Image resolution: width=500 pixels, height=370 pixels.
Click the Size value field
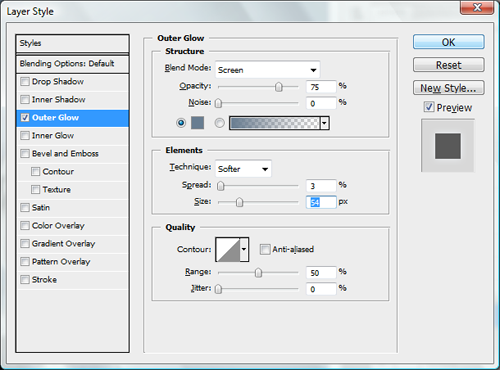[321, 202]
